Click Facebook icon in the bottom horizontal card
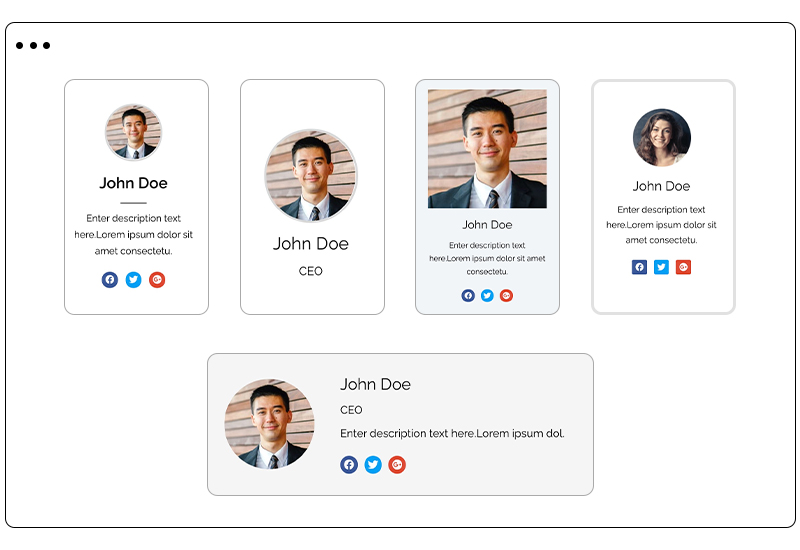The height and width of the screenshot is (550, 800). 349,465
